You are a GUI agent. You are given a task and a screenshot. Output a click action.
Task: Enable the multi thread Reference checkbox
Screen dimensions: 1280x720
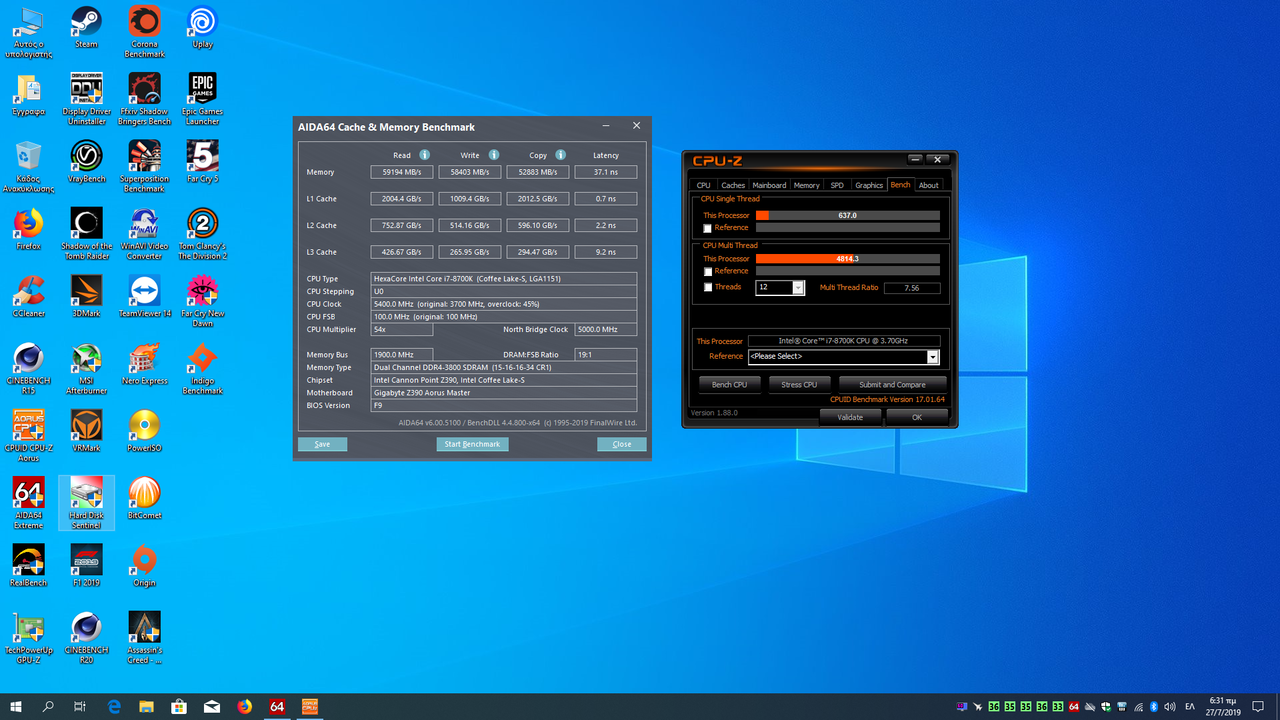pos(708,271)
